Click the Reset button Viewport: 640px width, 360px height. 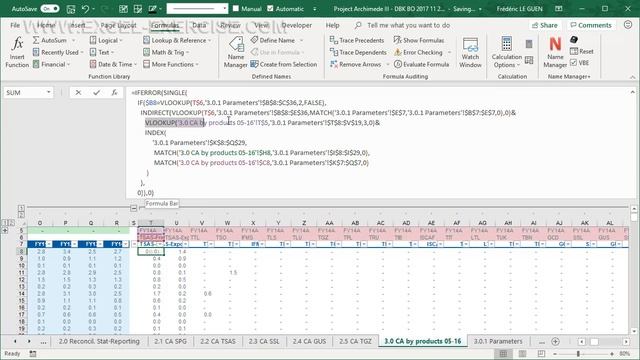click(x=582, y=51)
